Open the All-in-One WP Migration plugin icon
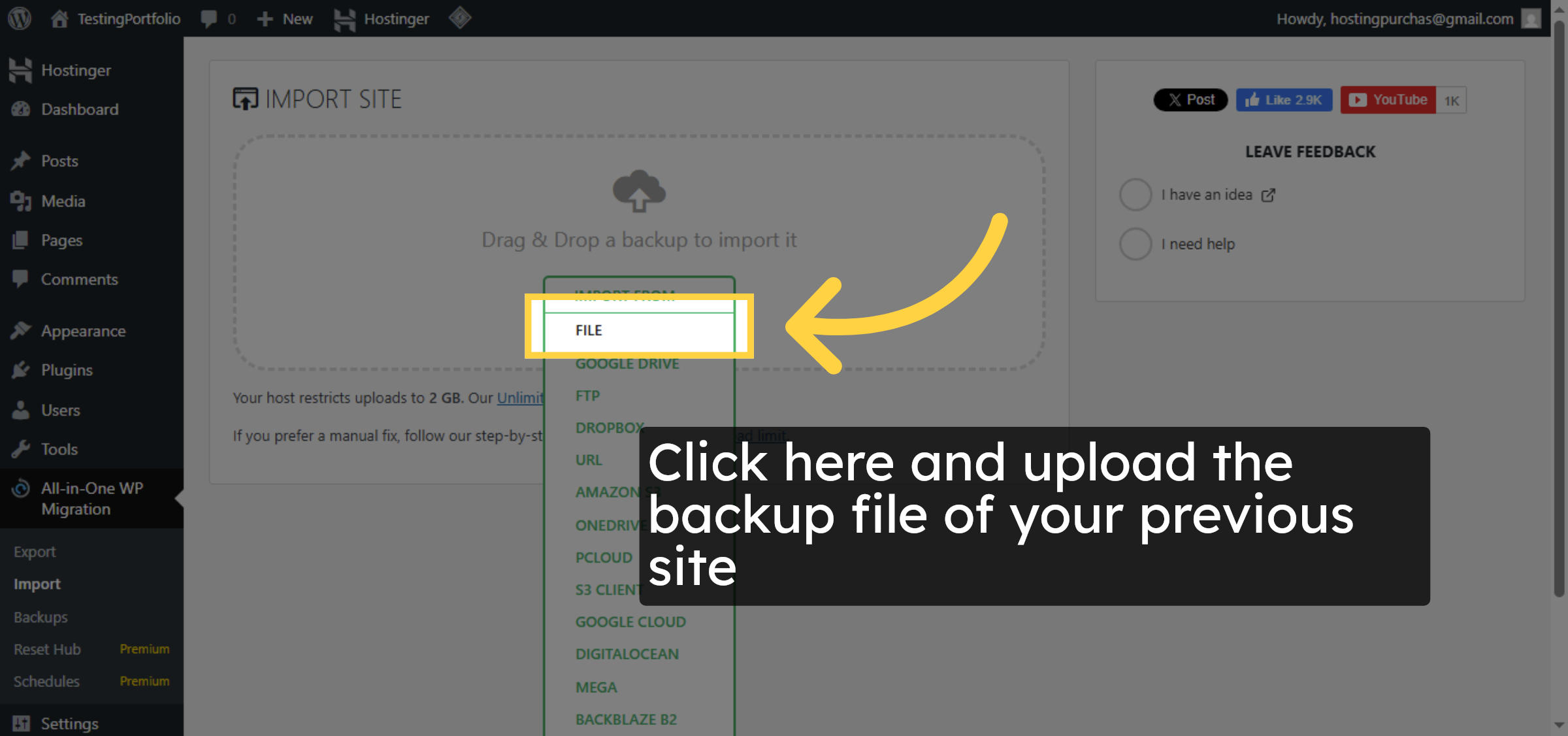This screenshot has width=1568, height=736. [22, 488]
